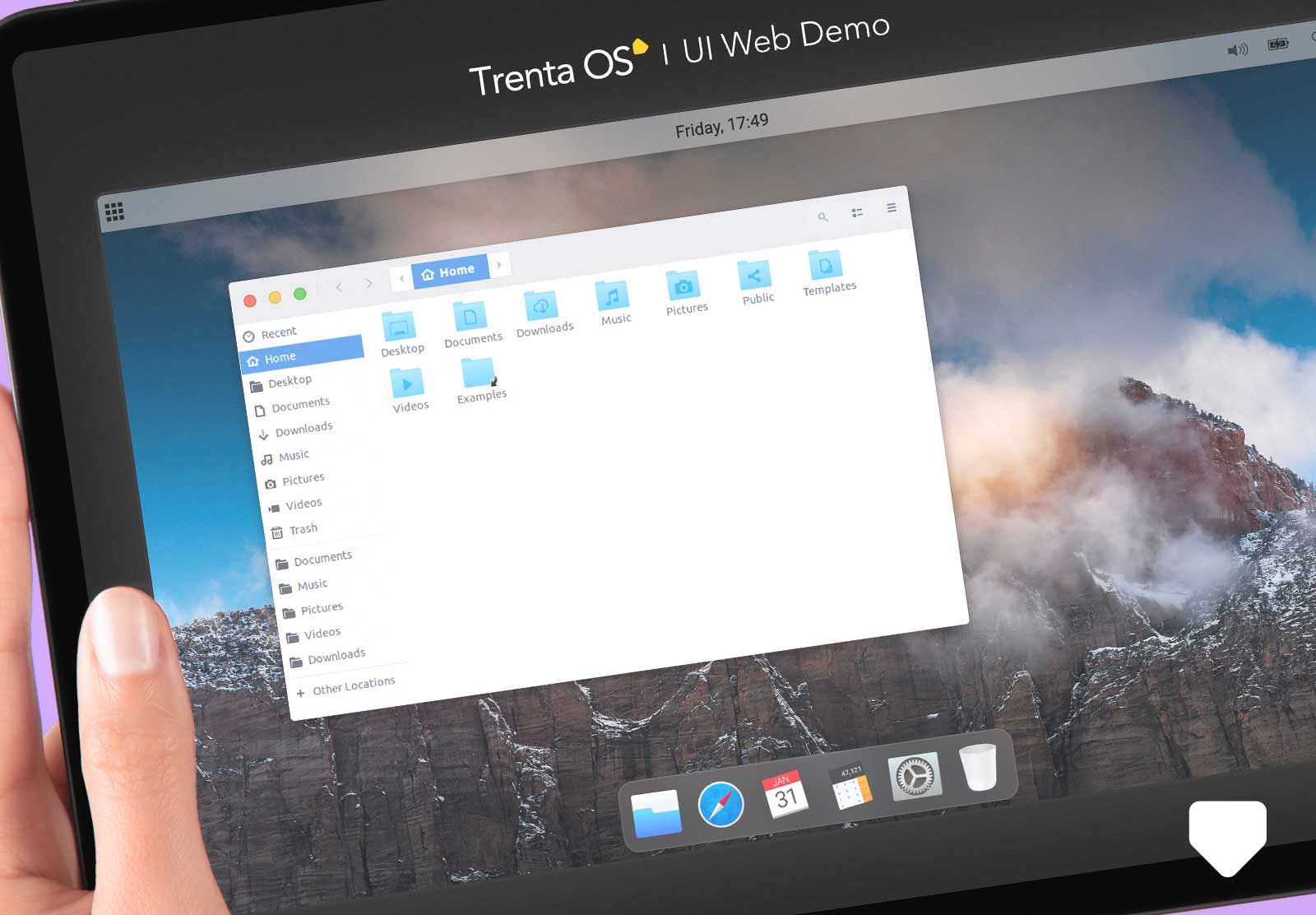Open sidebar Downloads with the arrow icon
Viewport: 1316px width, 915px height.
[x=295, y=430]
